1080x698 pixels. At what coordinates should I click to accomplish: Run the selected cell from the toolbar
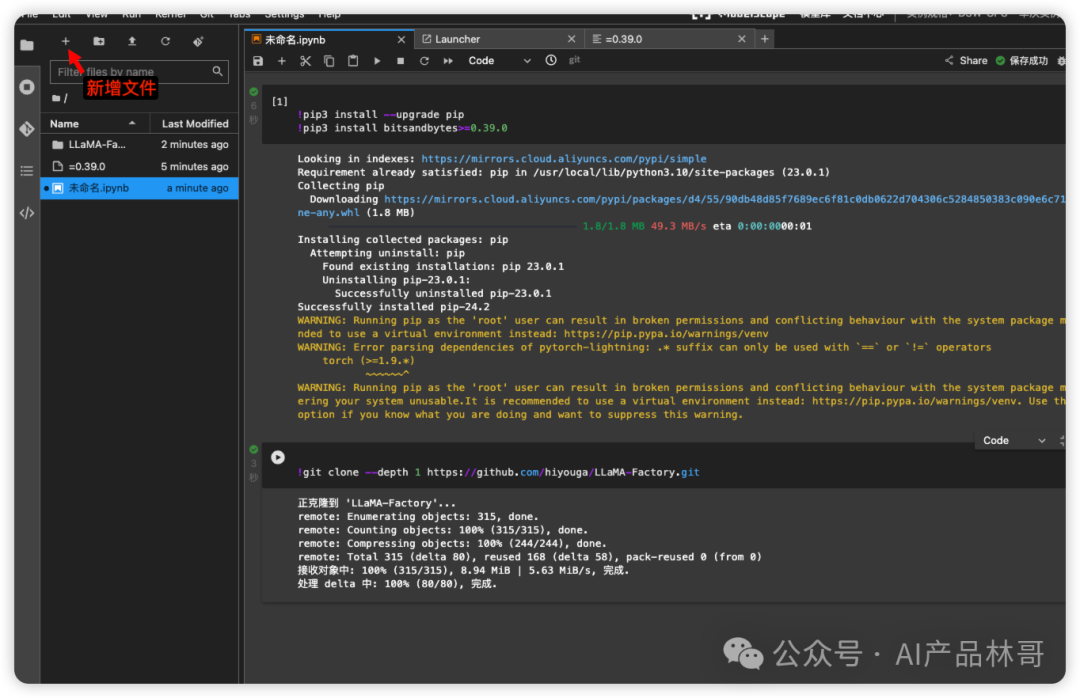(377, 61)
